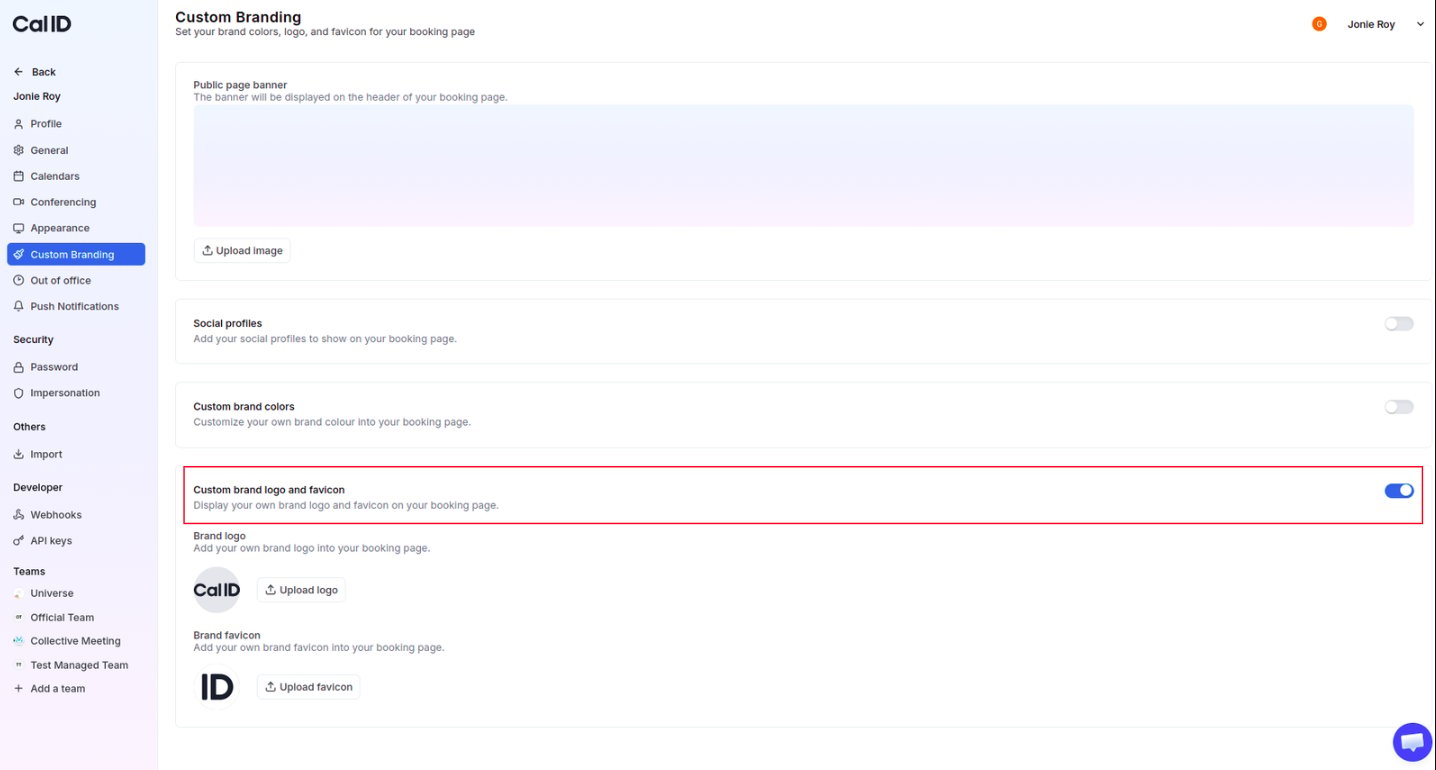This screenshot has width=1436, height=770.
Task: Click the Password lock icon
Action: (18, 367)
